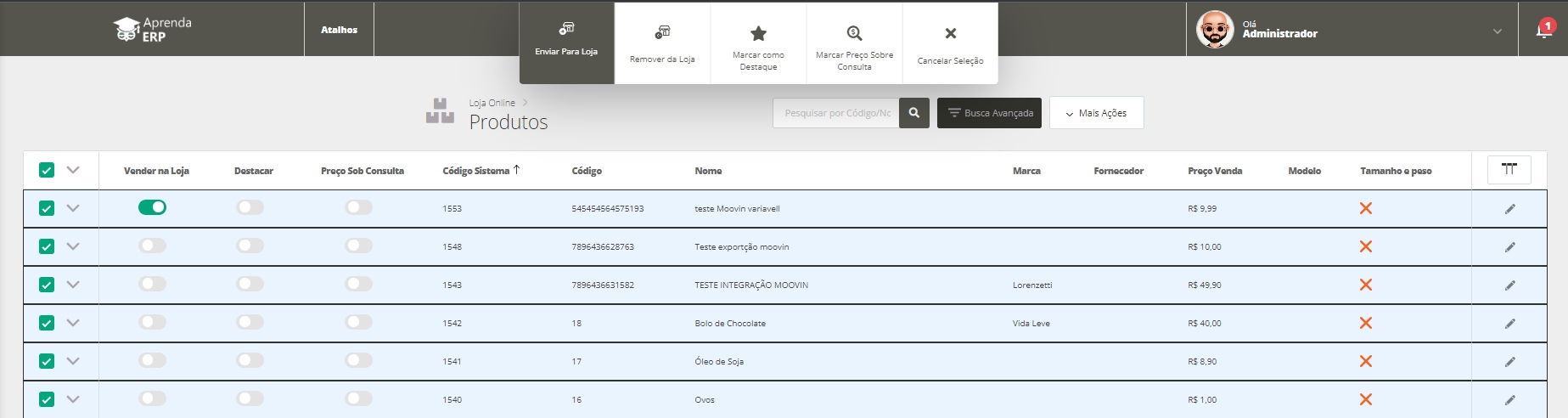Uncheck the select-all header checkbox
Image resolution: width=1568 pixels, height=418 pixels.
pyautogui.click(x=47, y=170)
